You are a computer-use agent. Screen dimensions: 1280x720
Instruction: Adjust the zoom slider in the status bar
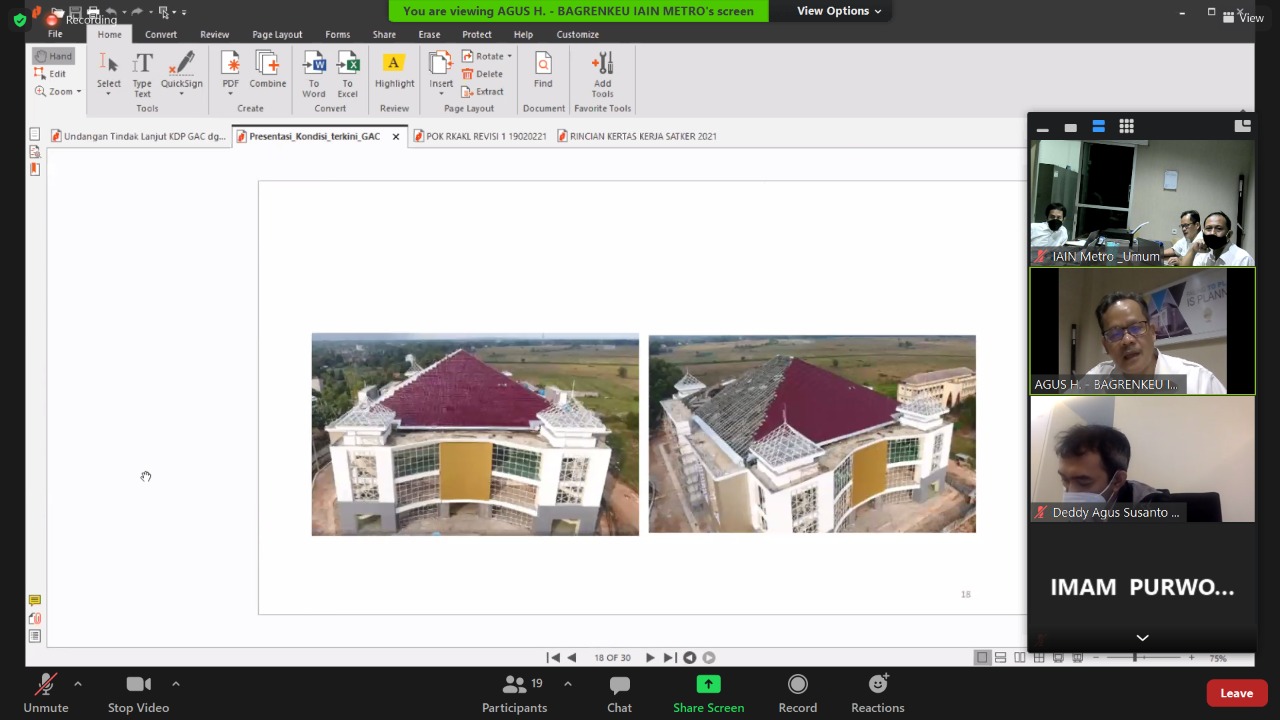[1134, 658]
